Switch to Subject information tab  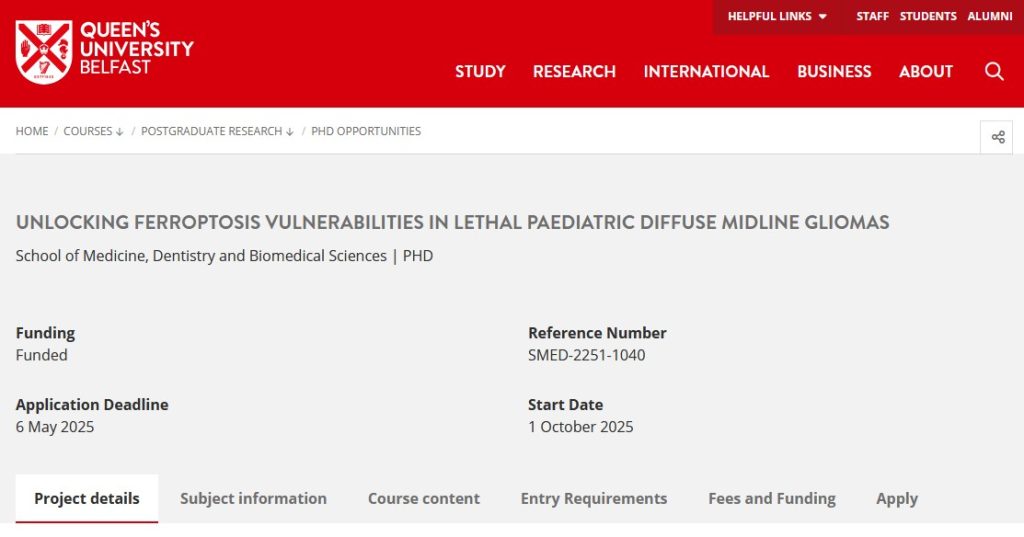point(253,498)
